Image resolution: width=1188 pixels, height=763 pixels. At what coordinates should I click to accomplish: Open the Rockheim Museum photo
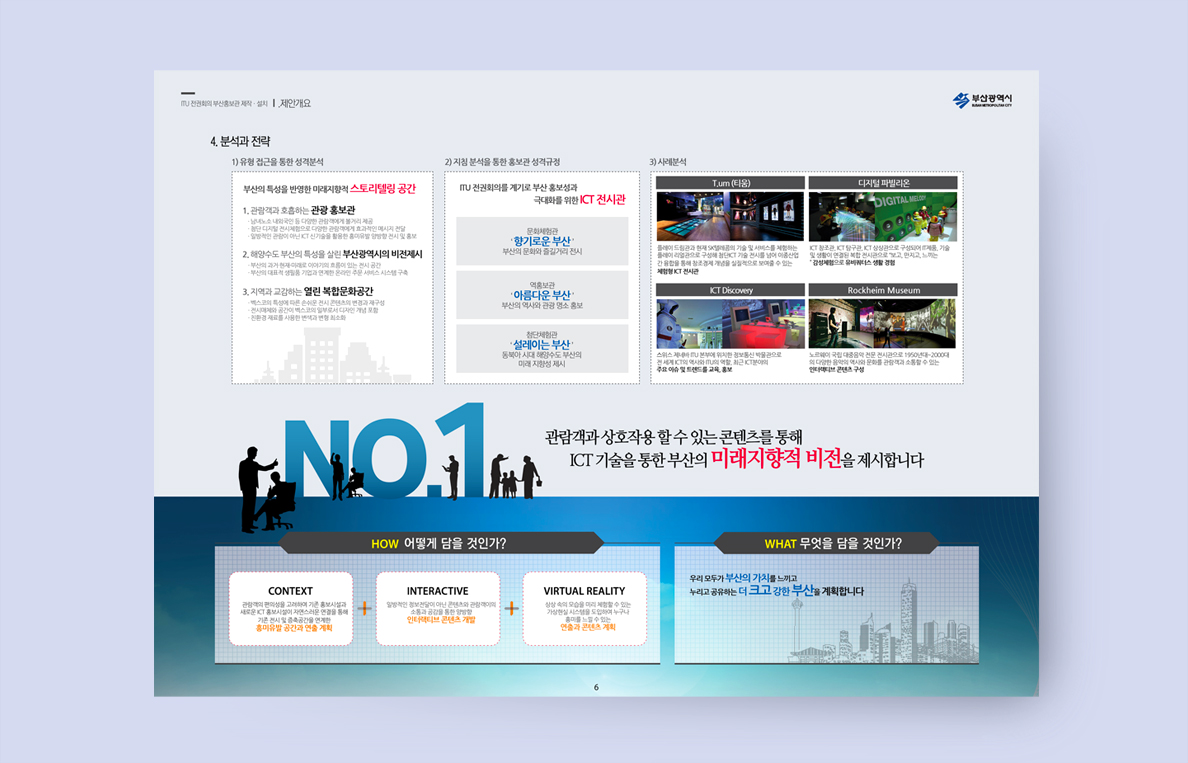(883, 323)
